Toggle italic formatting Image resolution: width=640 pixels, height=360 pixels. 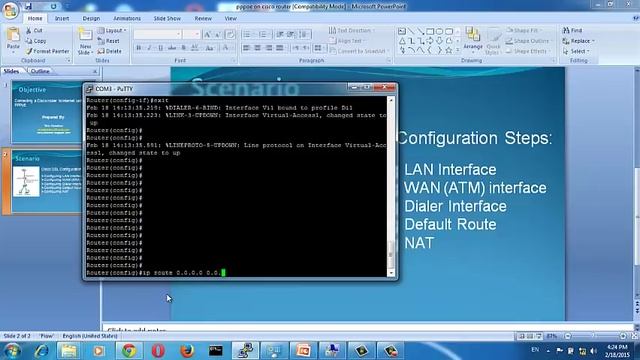coord(149,48)
